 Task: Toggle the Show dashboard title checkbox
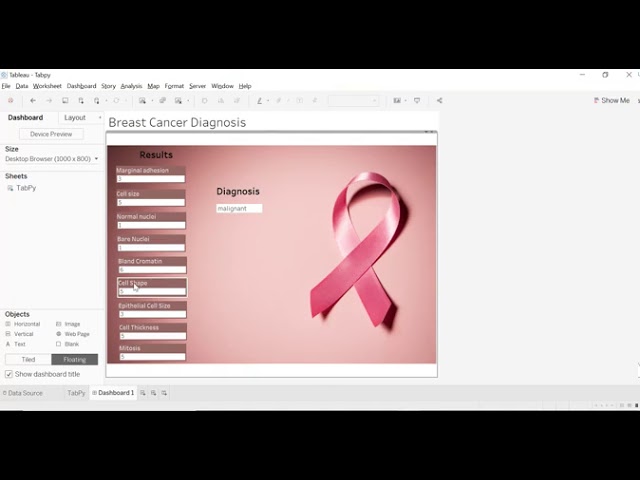pyautogui.click(x=9, y=374)
